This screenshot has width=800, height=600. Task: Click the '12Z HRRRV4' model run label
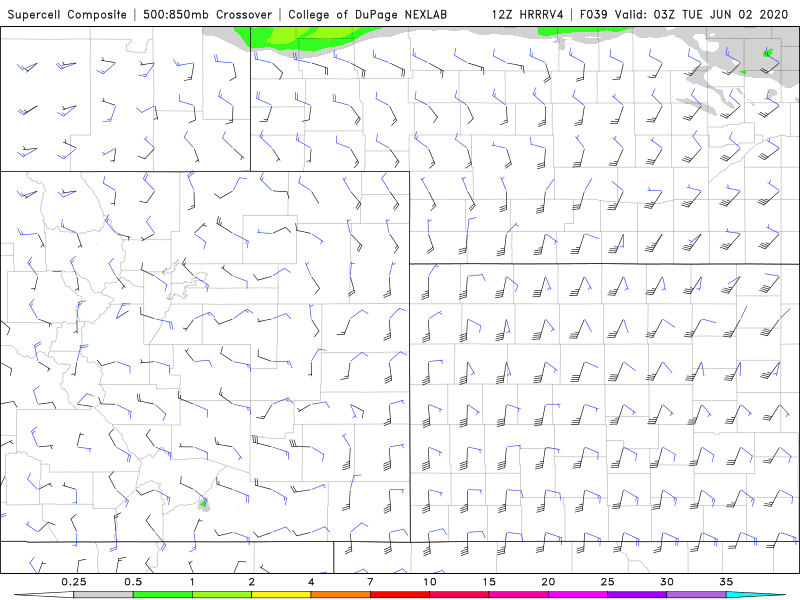point(528,15)
